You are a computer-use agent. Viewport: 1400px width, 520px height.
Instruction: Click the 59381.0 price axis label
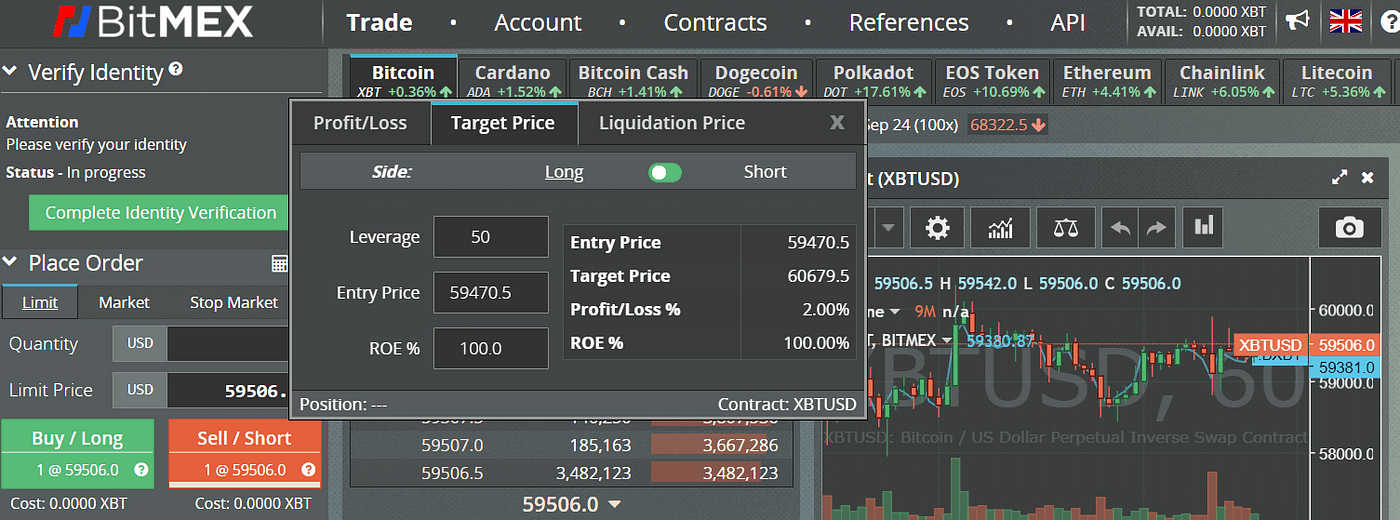click(1347, 367)
